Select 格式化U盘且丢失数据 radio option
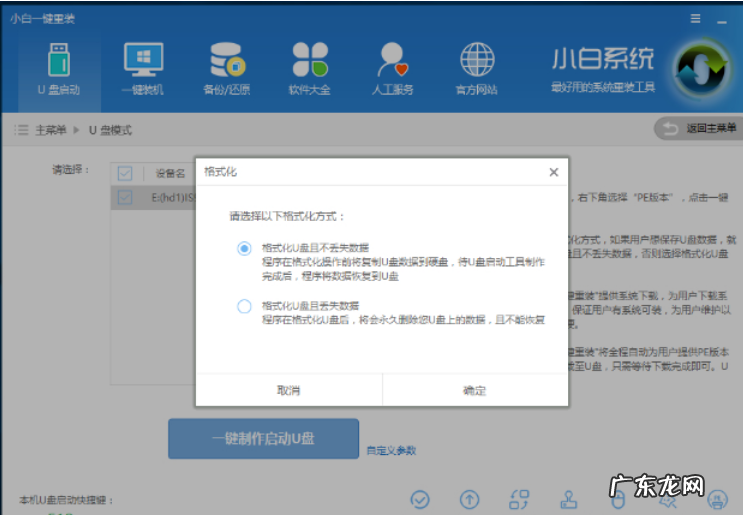Viewport: 743px width, 515px height. point(244,306)
